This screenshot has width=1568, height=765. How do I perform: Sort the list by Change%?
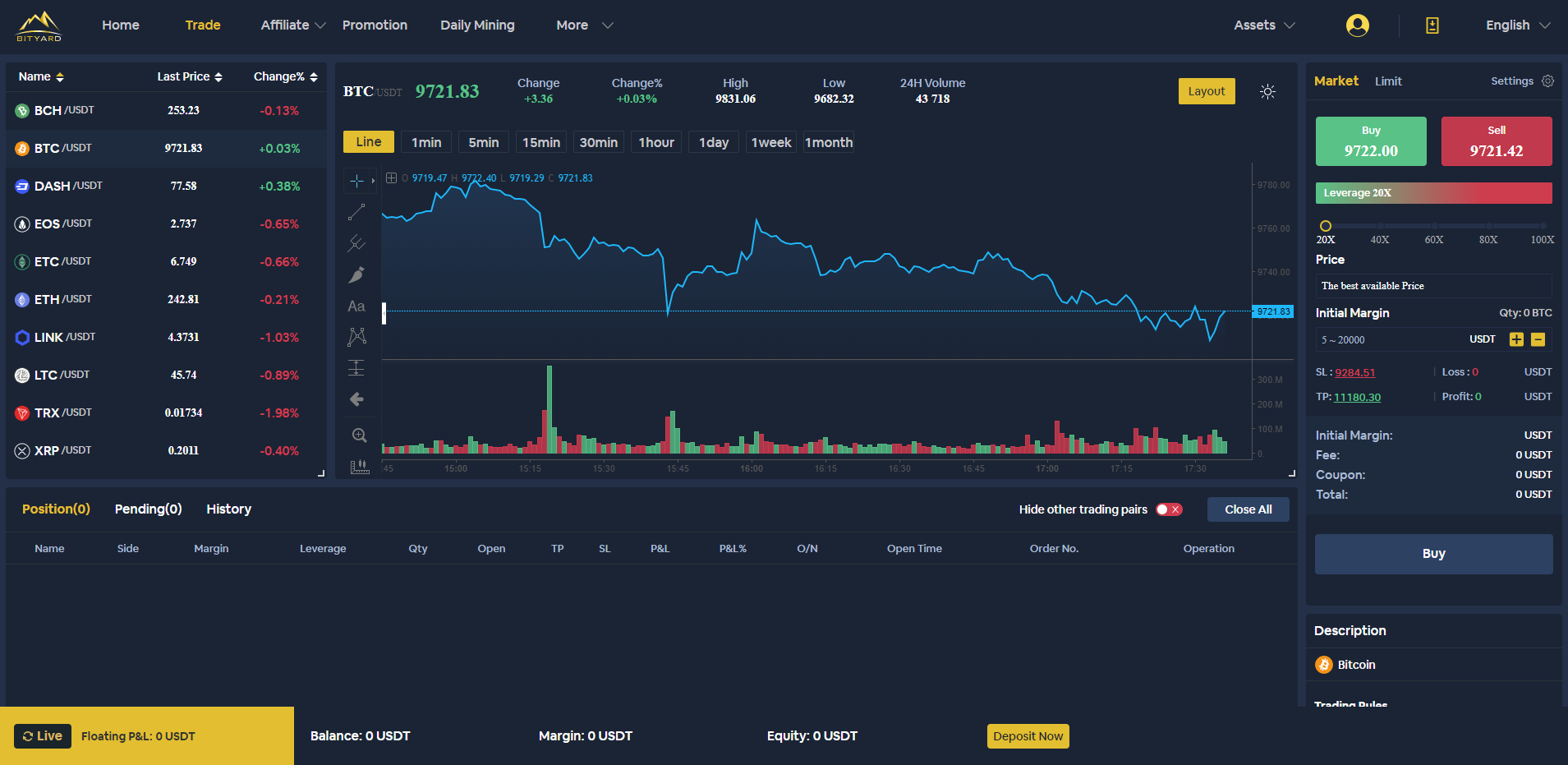coord(285,76)
